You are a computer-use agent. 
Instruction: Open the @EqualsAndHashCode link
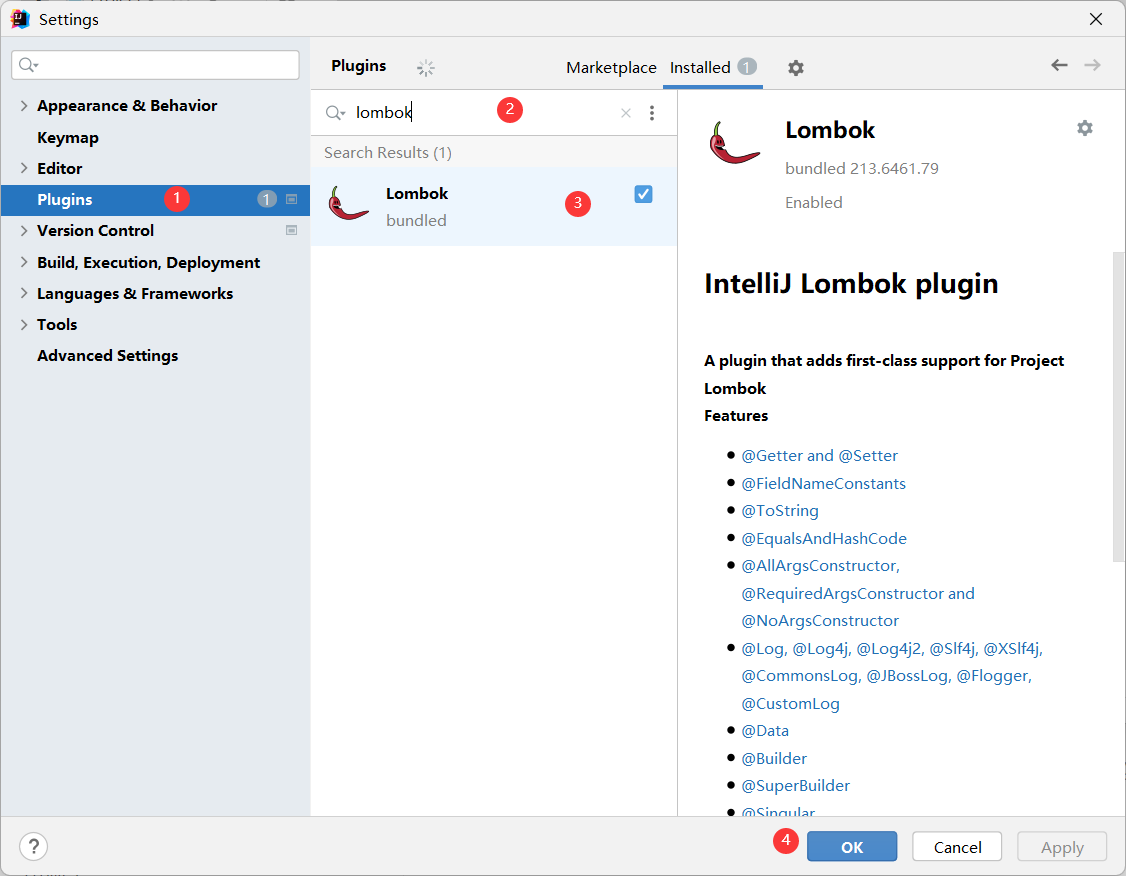click(824, 539)
